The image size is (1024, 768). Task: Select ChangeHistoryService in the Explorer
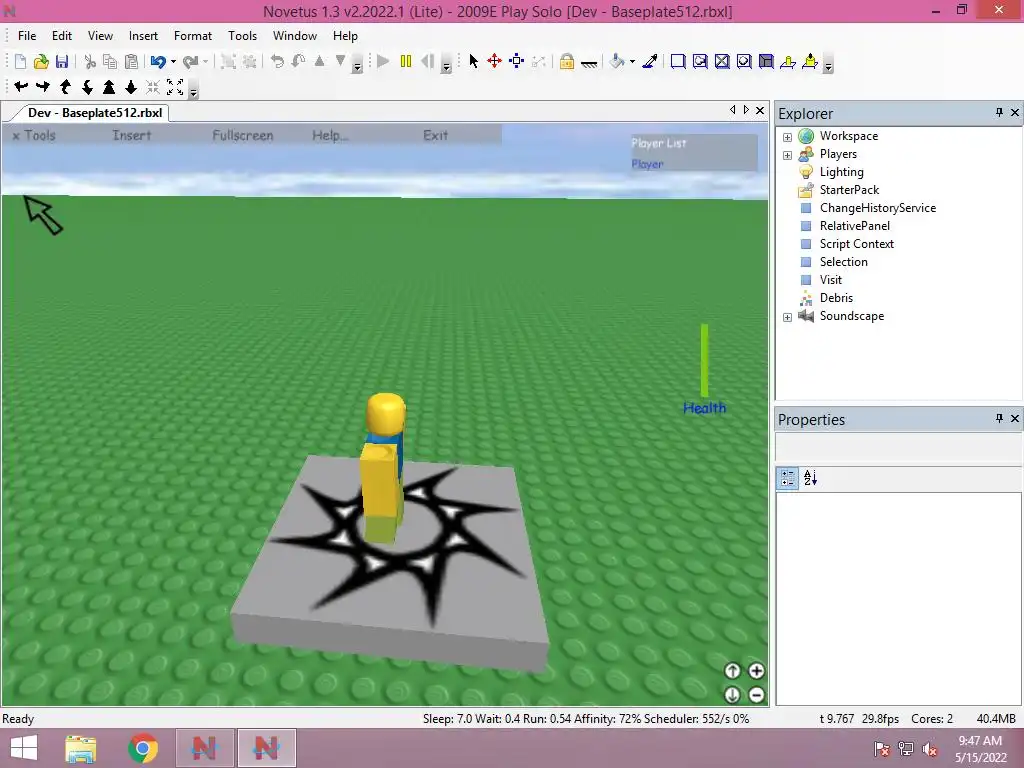pos(878,208)
